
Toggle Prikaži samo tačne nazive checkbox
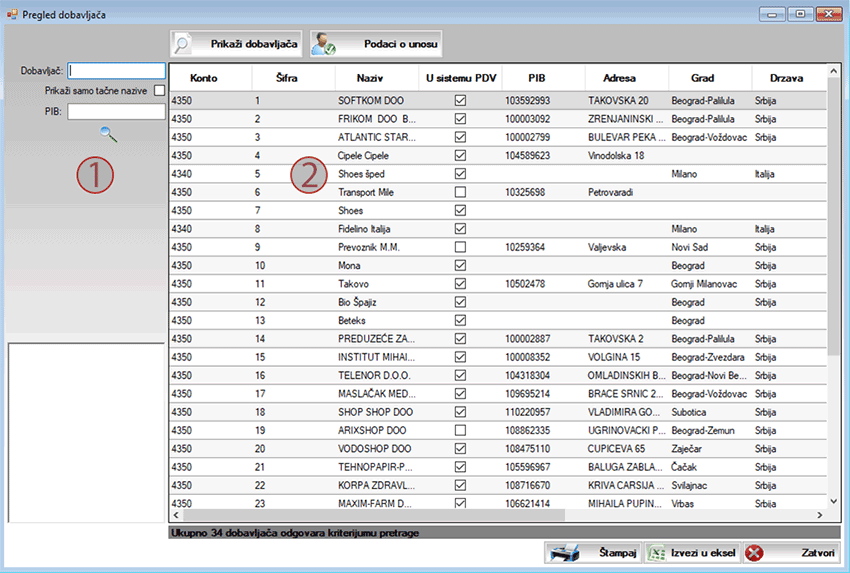point(159,91)
